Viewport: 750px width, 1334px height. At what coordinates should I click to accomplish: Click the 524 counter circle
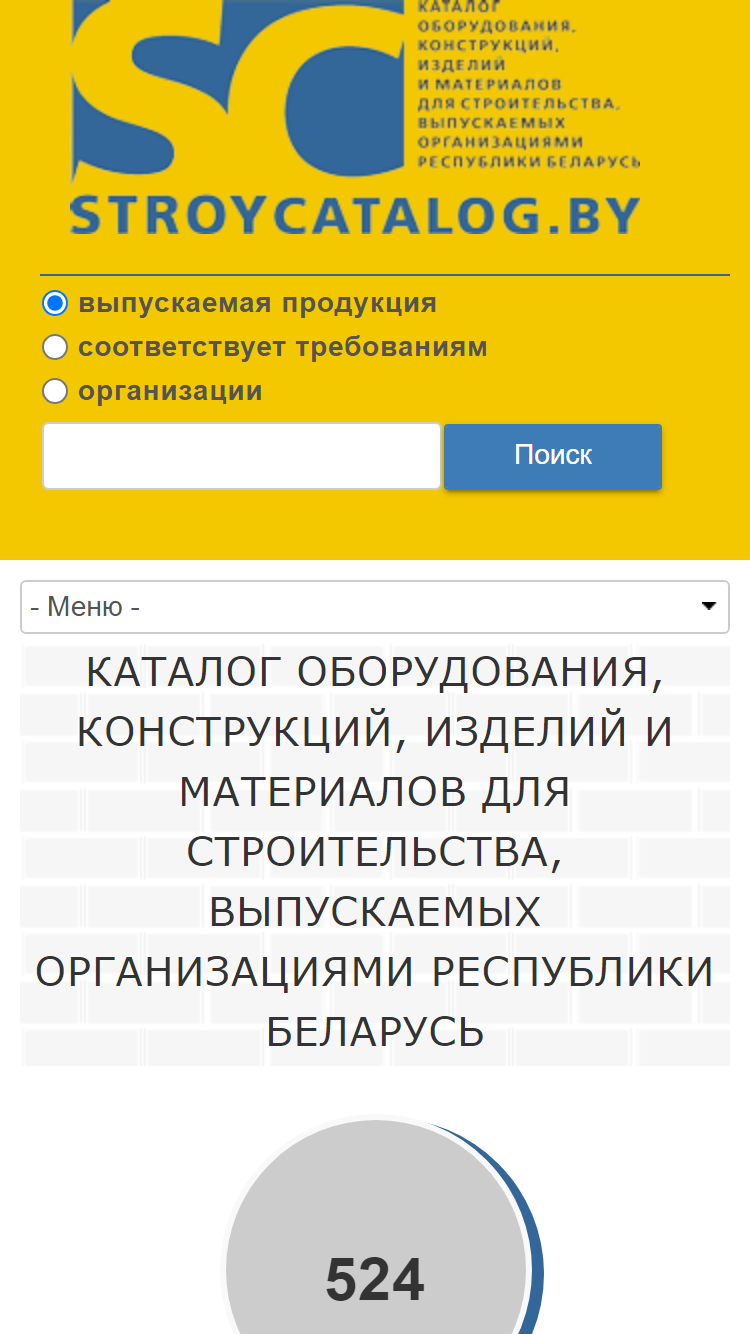point(377,1226)
